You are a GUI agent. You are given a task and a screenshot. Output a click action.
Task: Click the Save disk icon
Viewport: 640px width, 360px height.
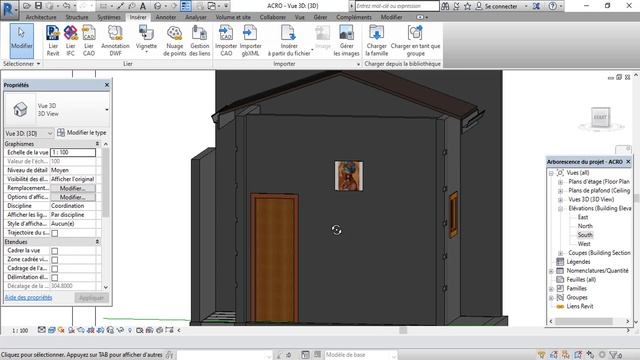pos(38,6)
